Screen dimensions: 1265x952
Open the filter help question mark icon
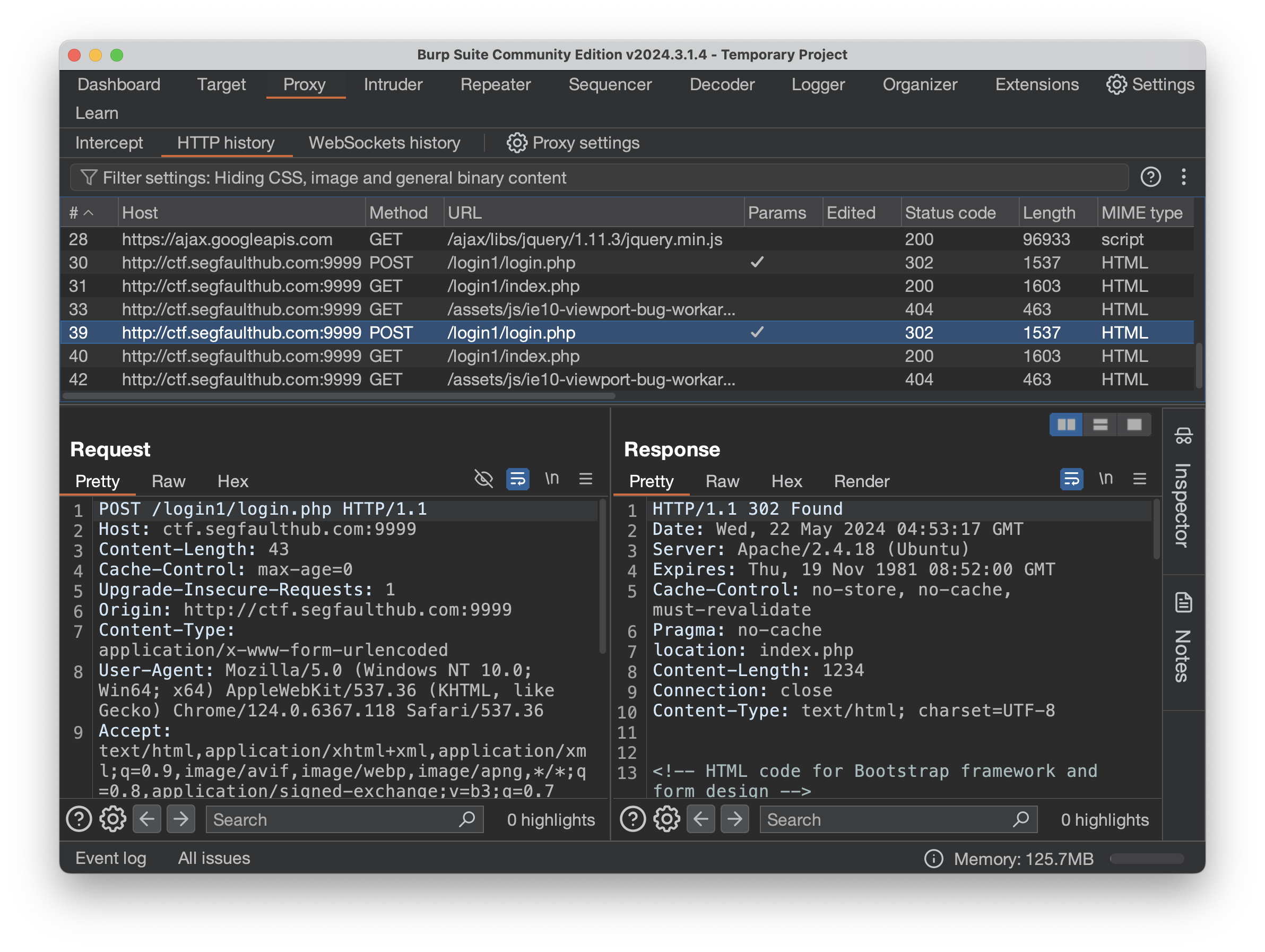[x=1150, y=177]
